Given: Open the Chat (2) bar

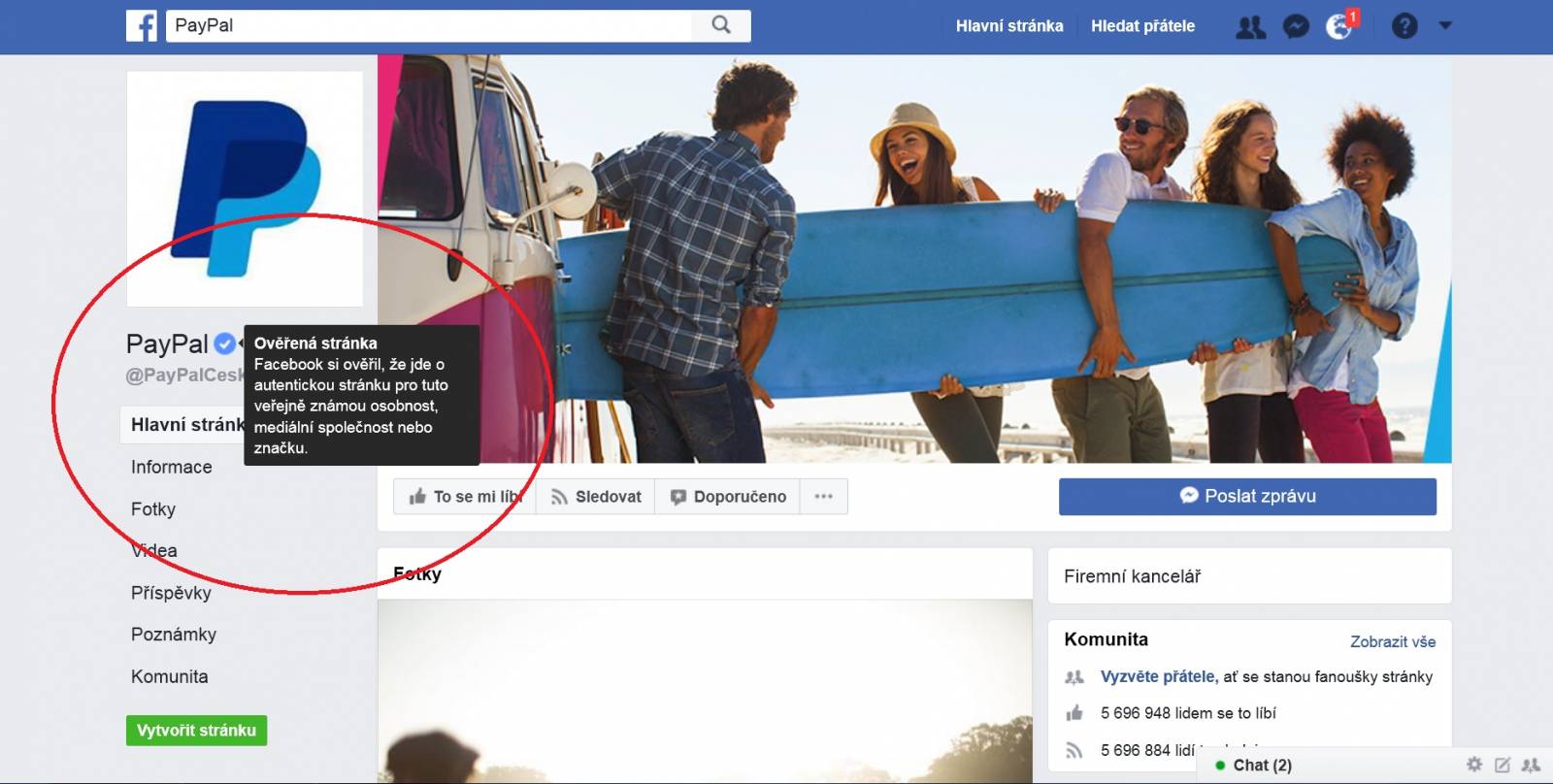Looking at the screenshot, I should (x=1262, y=766).
